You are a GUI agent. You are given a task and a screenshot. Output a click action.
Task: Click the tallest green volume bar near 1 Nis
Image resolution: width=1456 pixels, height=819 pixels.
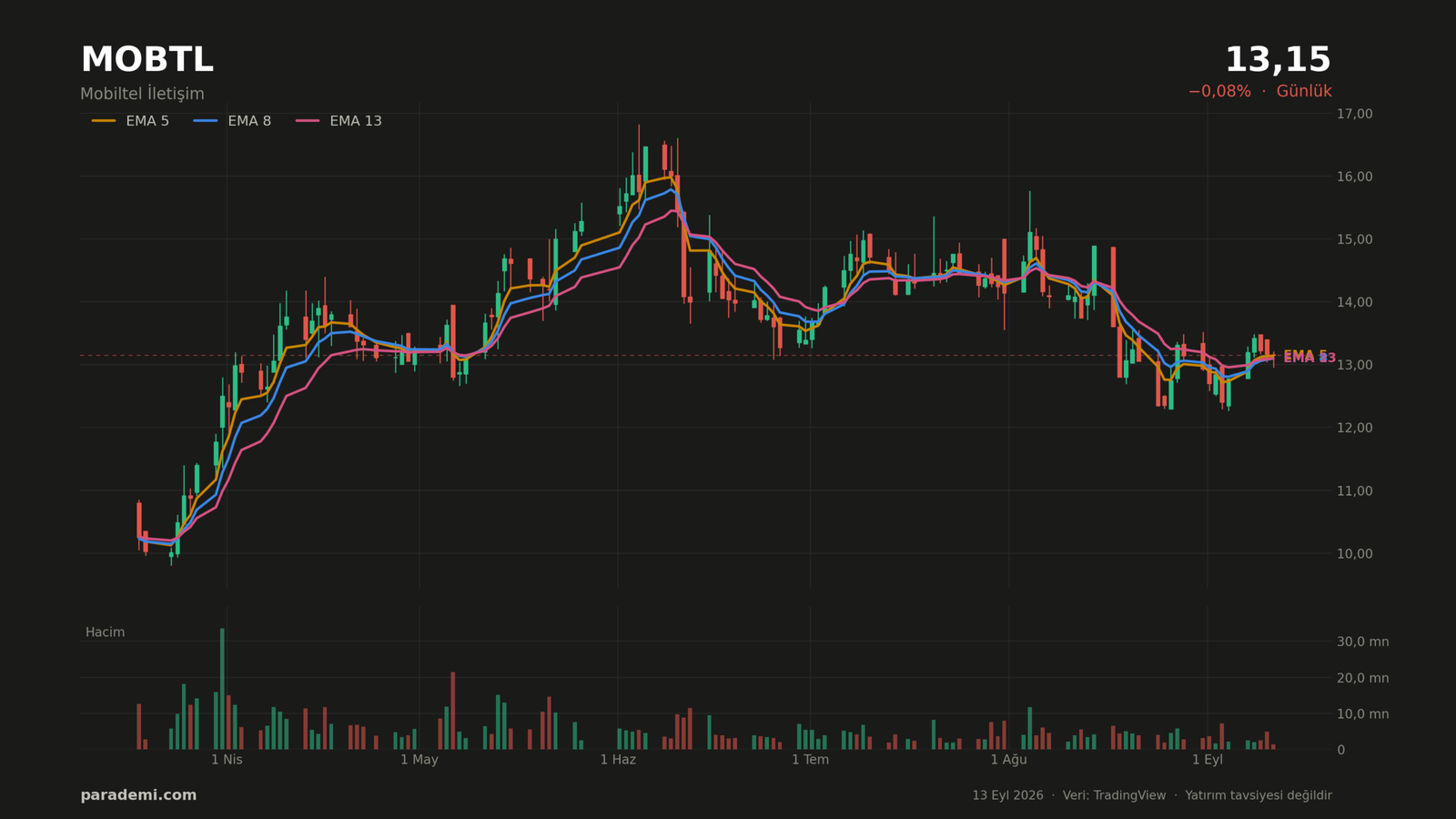click(x=222, y=689)
